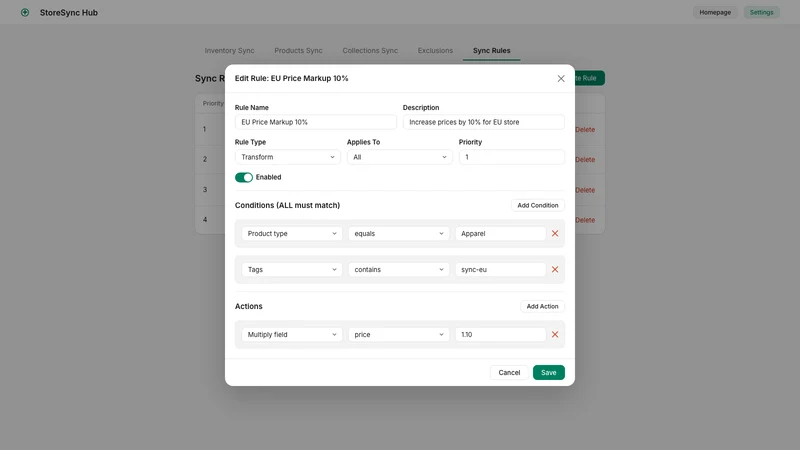This screenshot has width=800, height=450.
Task: Open the Product type field dropdown
Action: (x=292, y=234)
